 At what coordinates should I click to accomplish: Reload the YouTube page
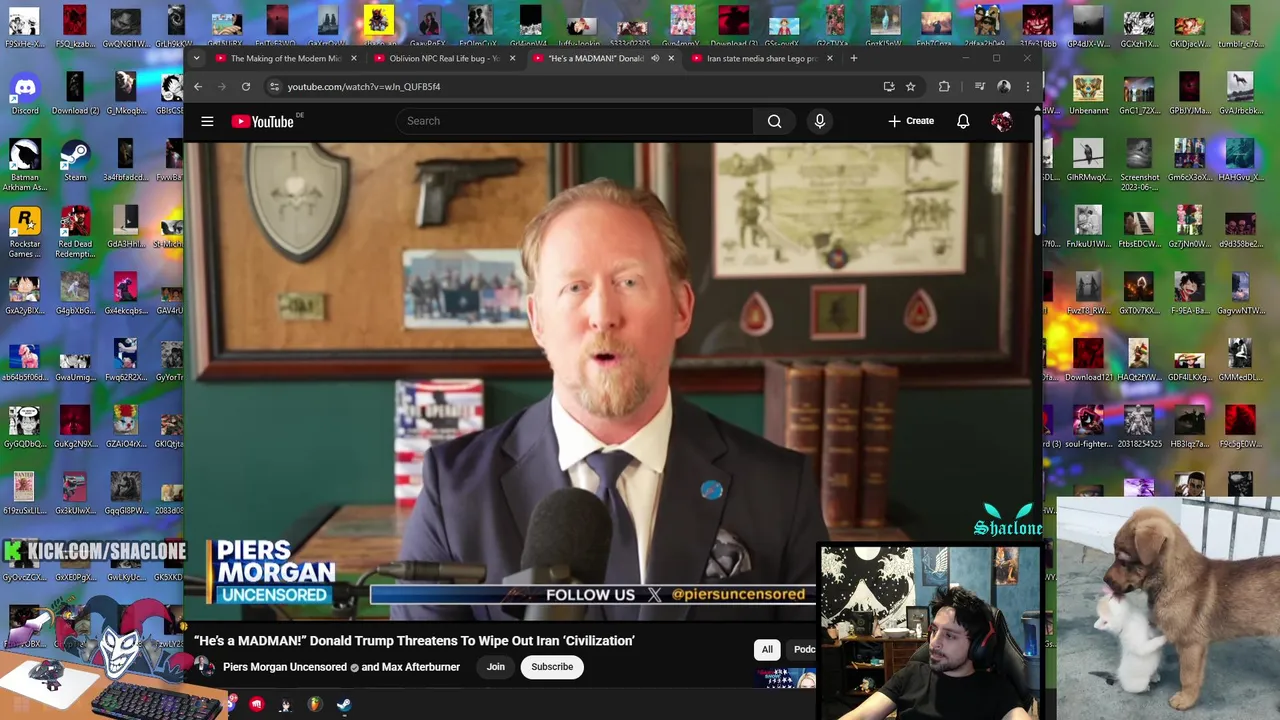(246, 87)
